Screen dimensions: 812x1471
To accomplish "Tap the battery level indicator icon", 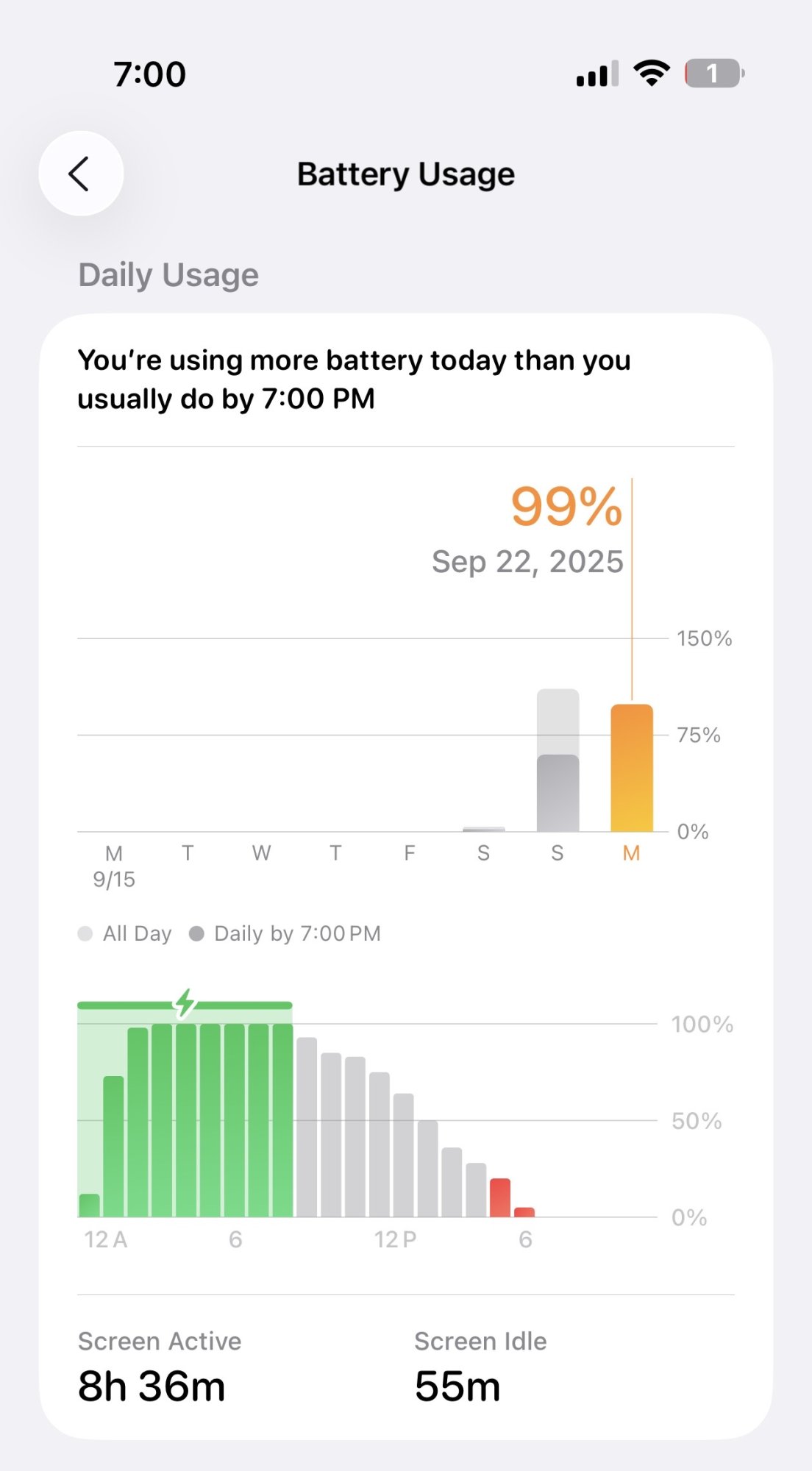I will (713, 74).
